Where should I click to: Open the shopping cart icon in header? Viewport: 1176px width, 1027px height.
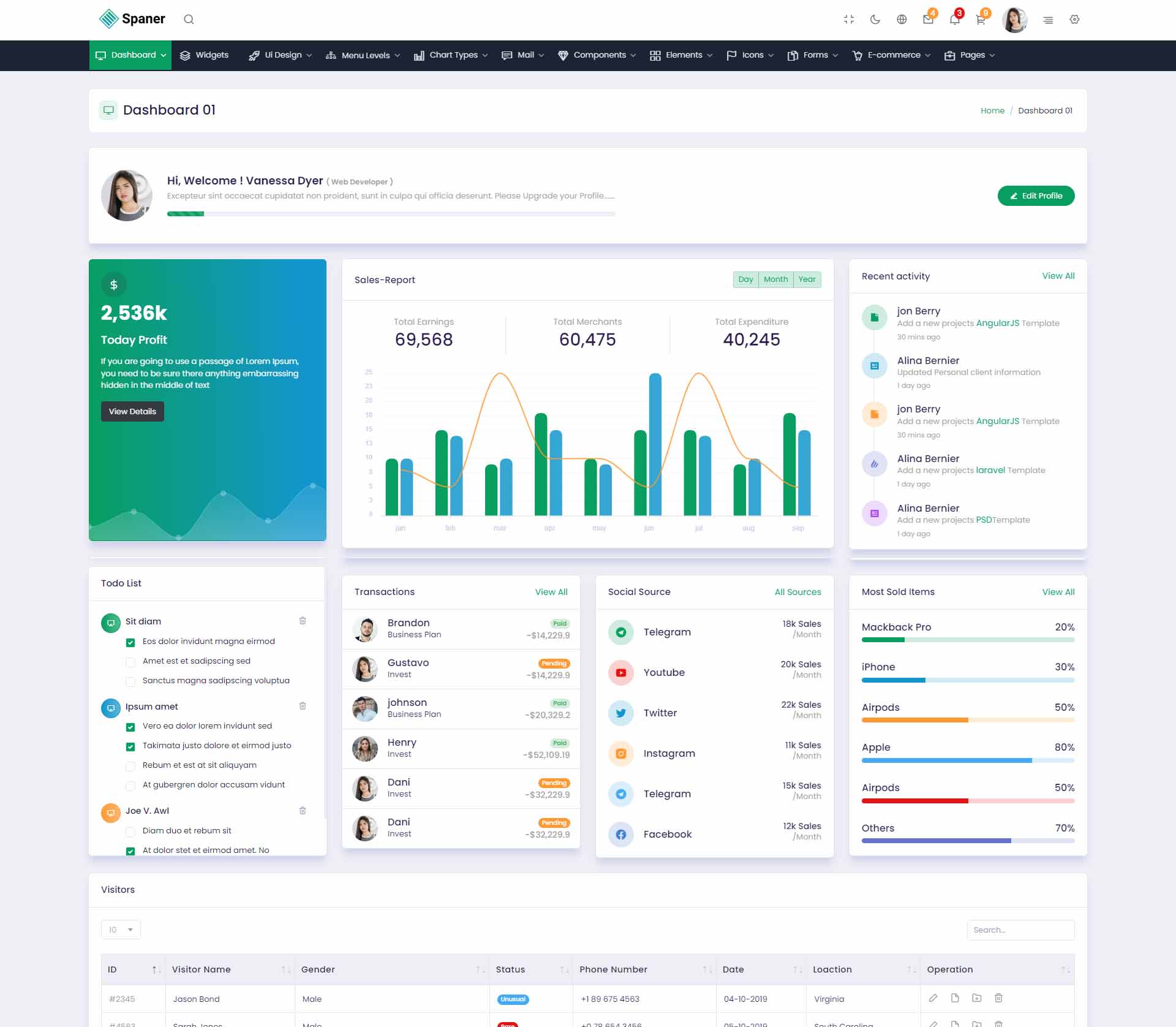(x=981, y=20)
